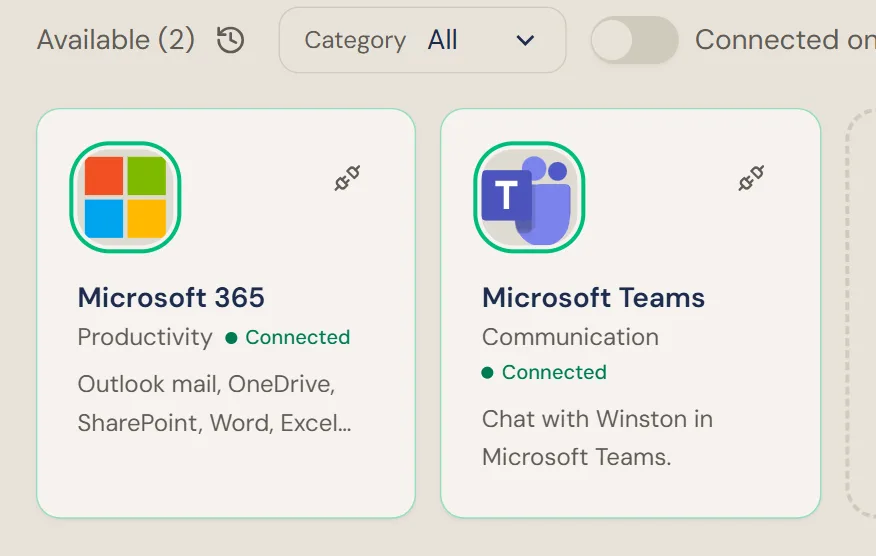876x556 pixels.
Task: Click the Productivity category label
Action: point(145,338)
